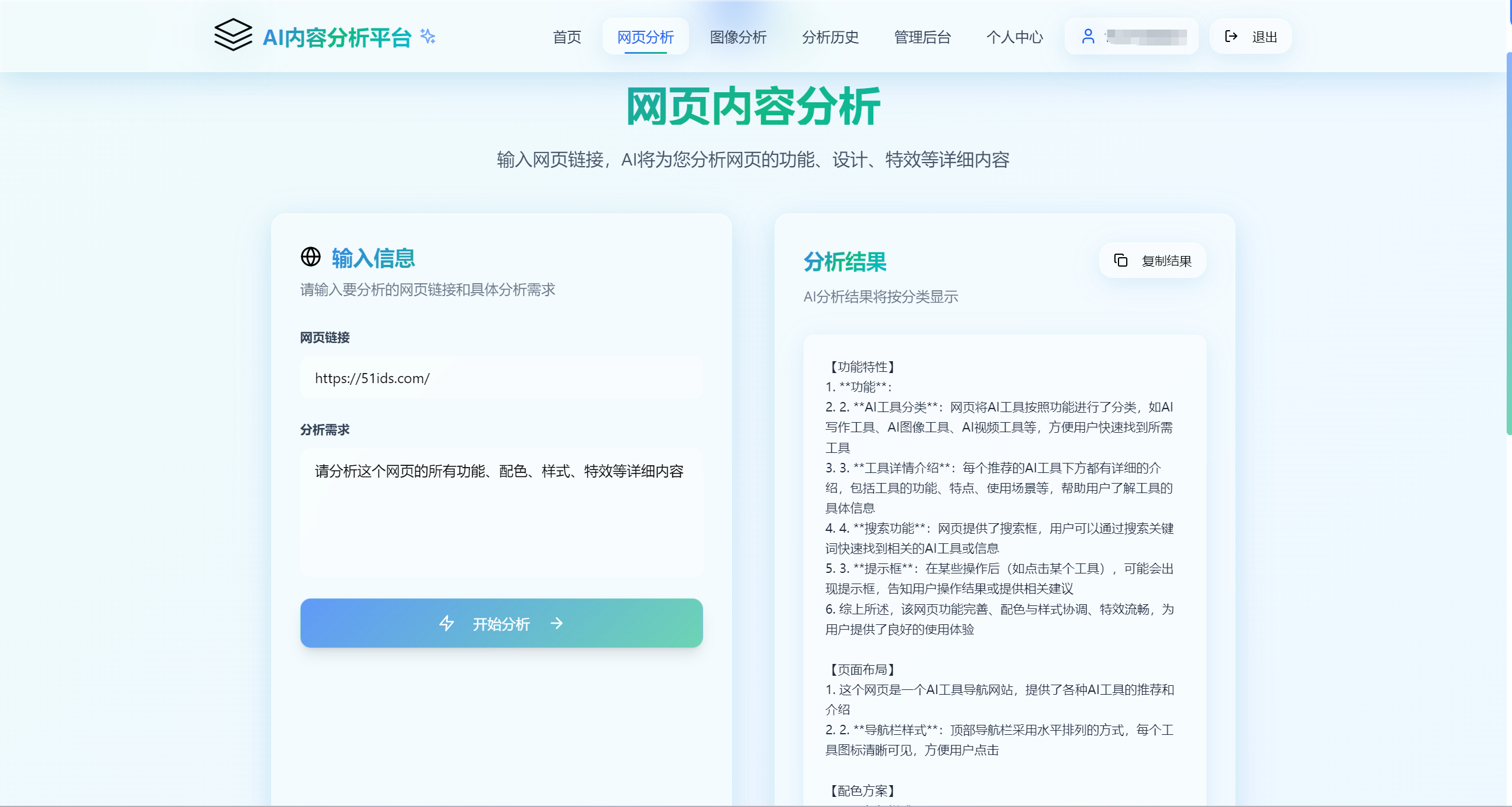Focus the 分析需求 textarea

tap(501, 513)
